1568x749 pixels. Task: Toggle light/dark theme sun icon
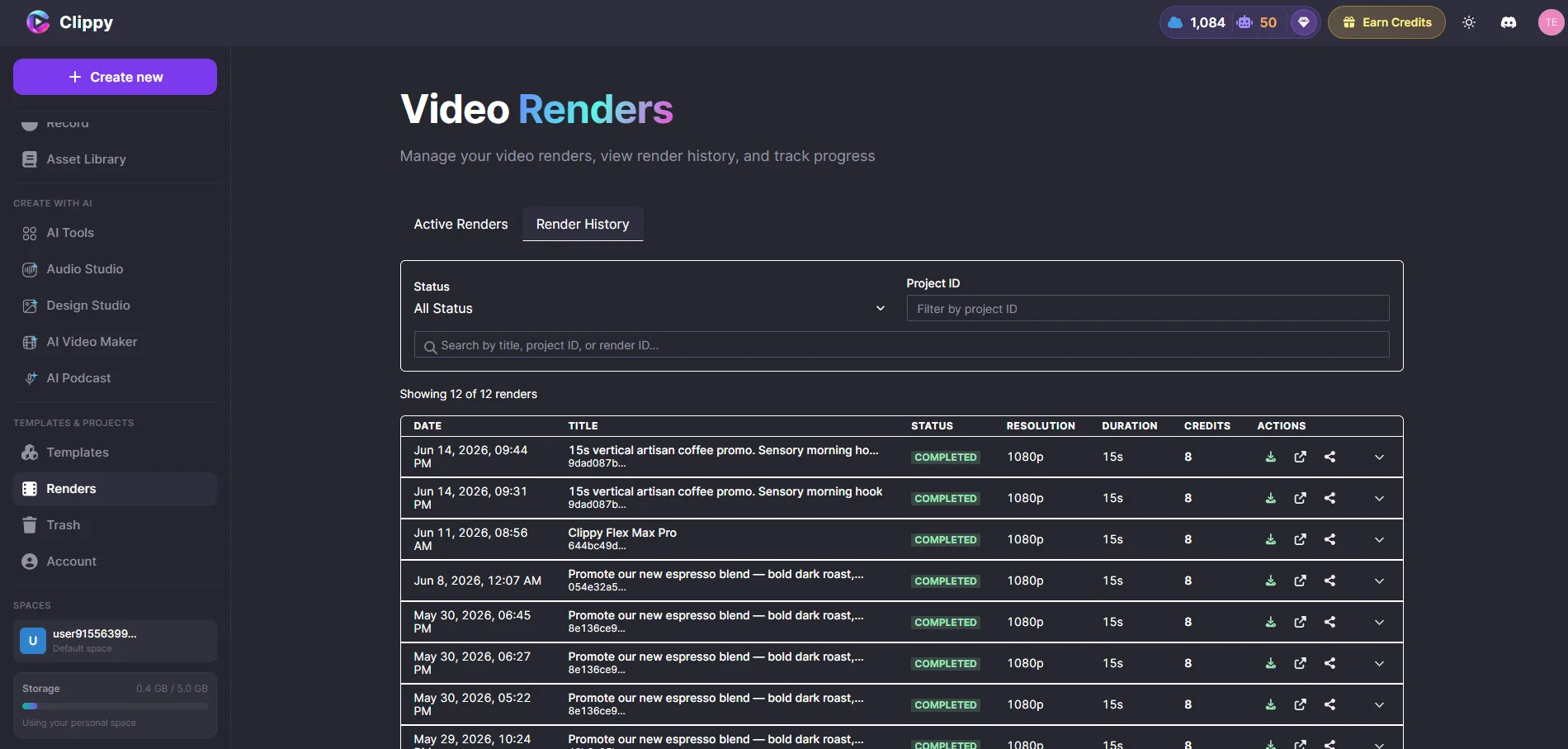pos(1469,22)
